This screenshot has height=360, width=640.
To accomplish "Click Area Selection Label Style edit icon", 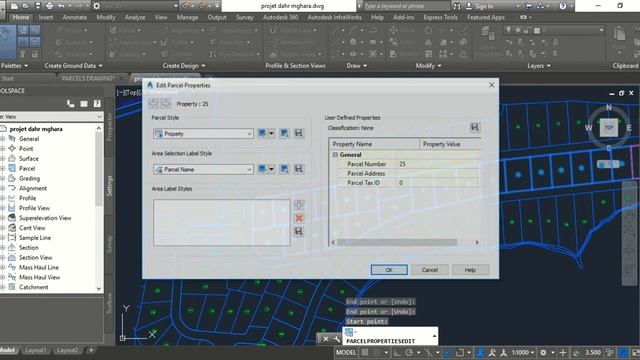I will point(262,169).
